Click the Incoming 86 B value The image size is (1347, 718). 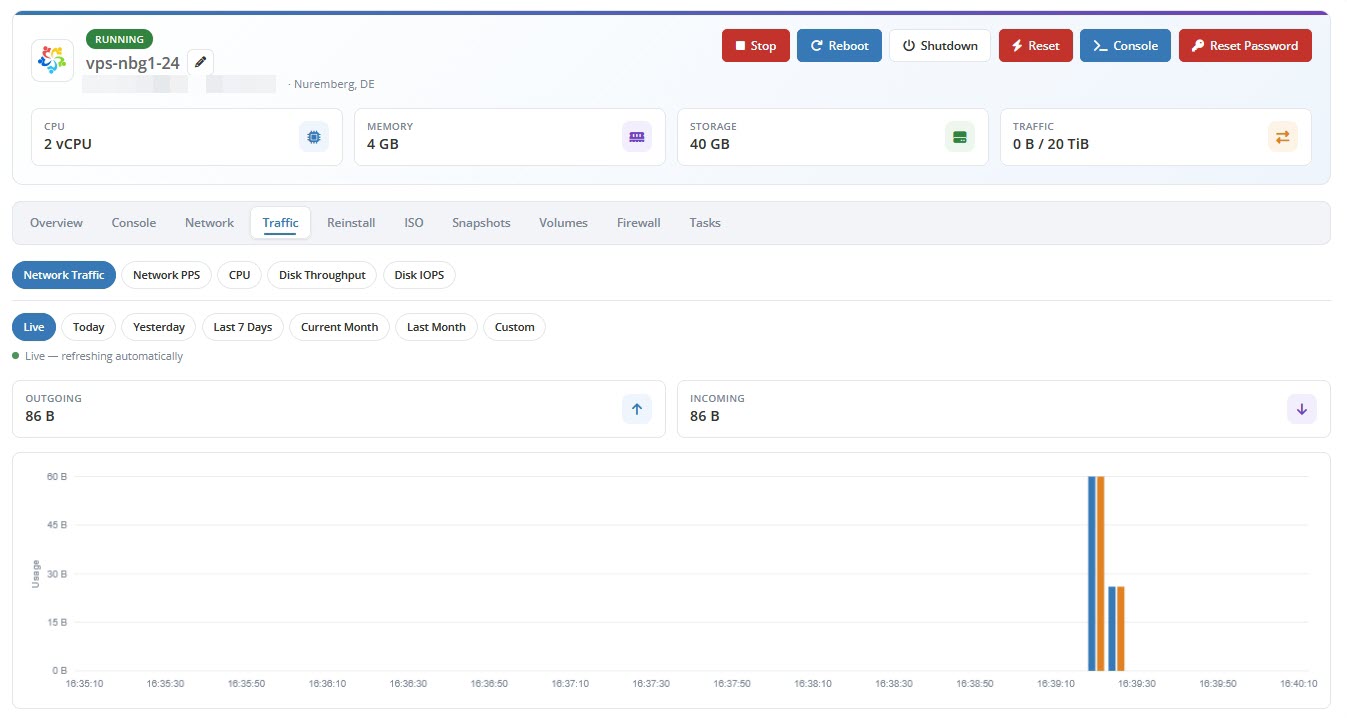705,416
